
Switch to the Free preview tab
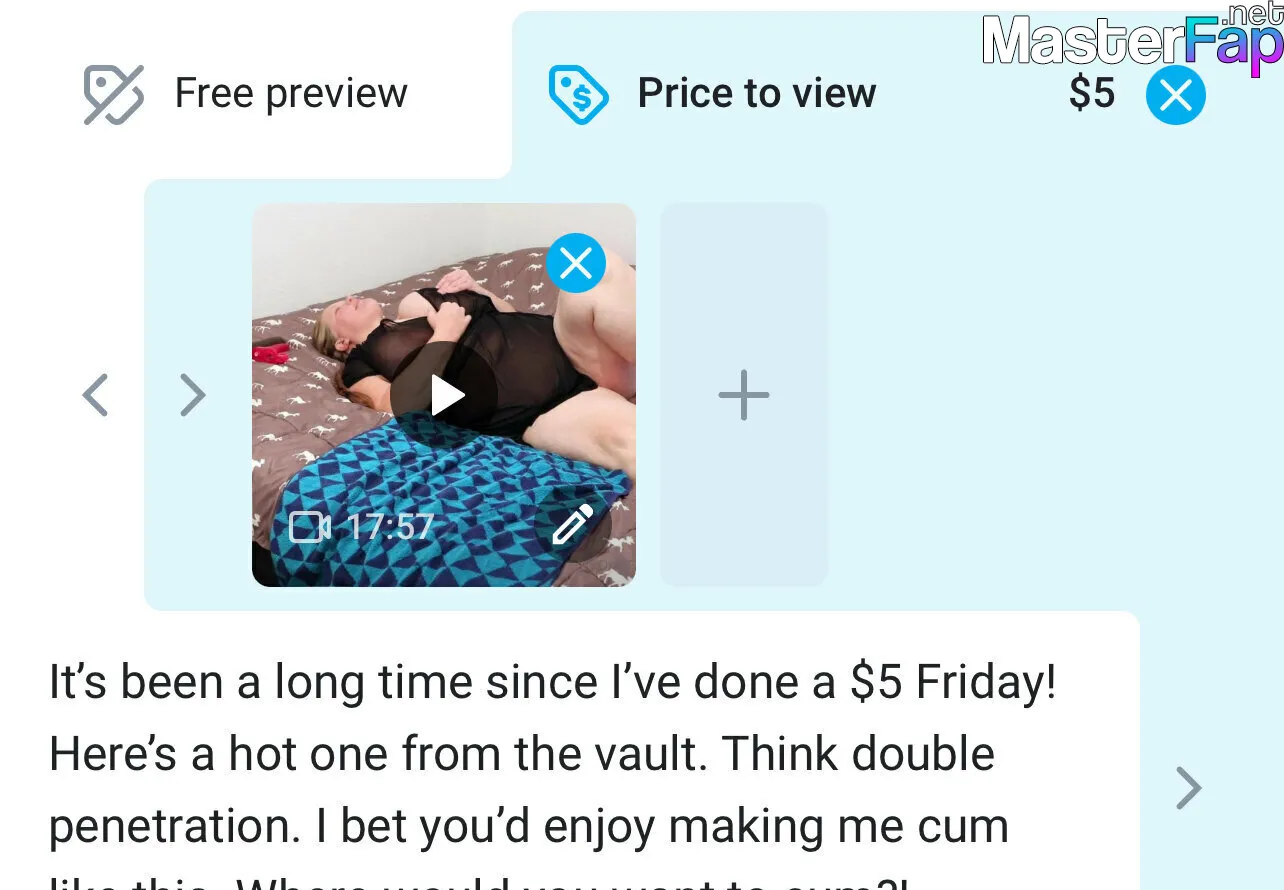[x=246, y=94]
